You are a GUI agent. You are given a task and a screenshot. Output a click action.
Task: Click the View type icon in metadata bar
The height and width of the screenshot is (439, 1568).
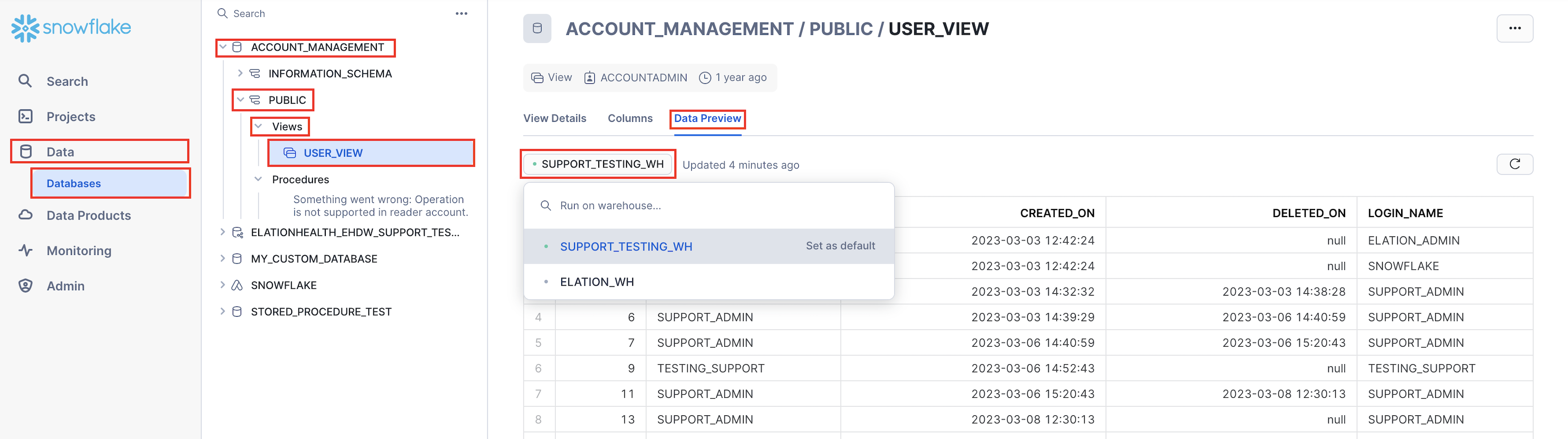coord(537,77)
